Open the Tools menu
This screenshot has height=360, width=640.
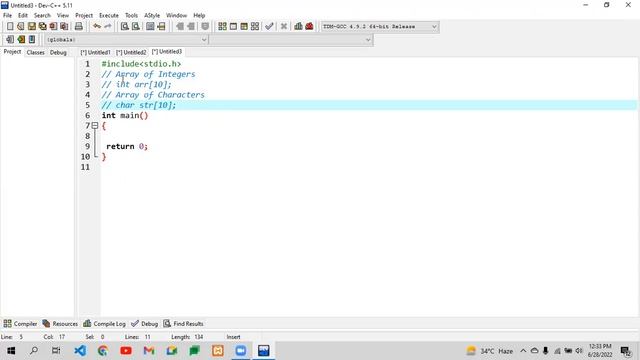click(x=131, y=16)
